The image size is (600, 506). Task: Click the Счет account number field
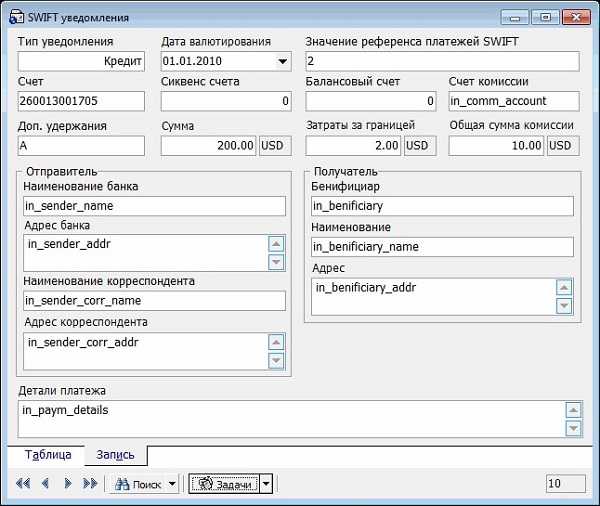click(81, 101)
